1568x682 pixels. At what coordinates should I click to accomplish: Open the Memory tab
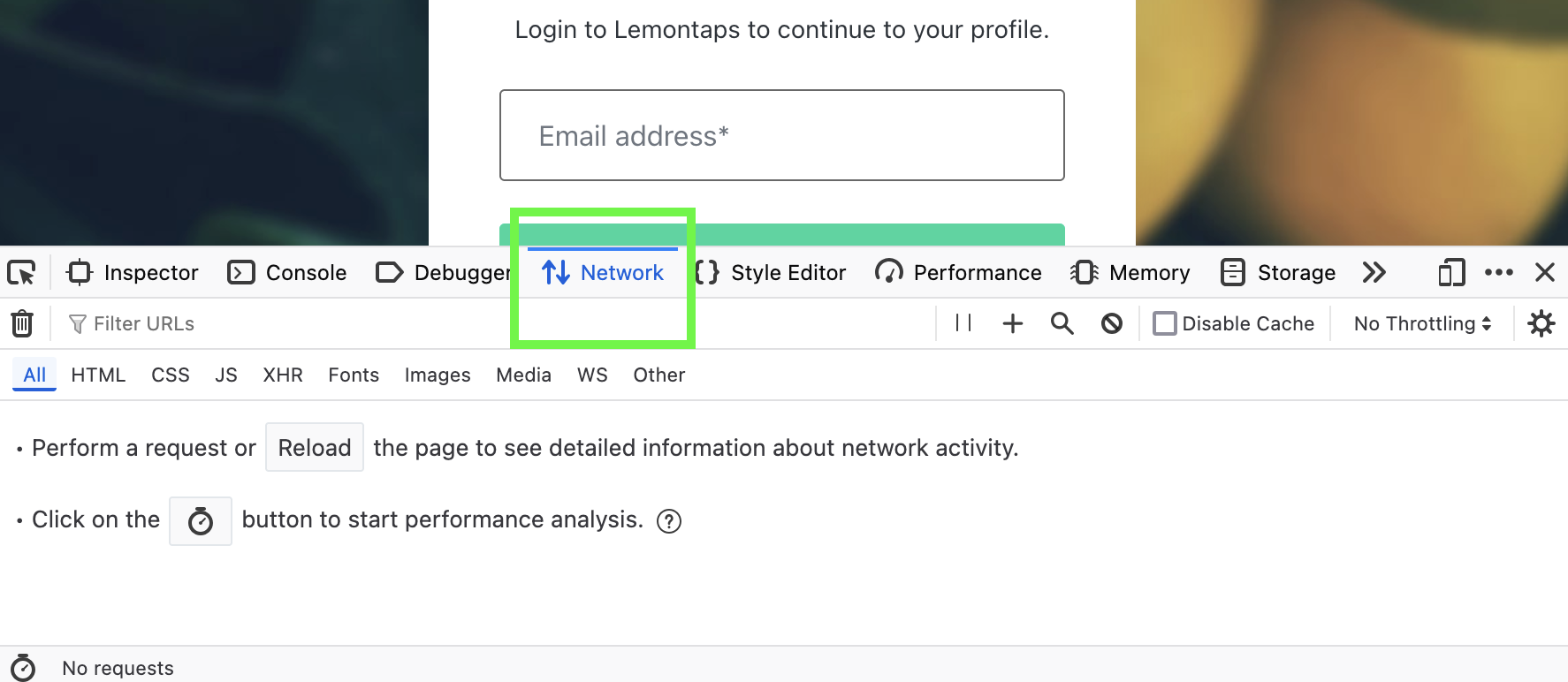[1130, 273]
